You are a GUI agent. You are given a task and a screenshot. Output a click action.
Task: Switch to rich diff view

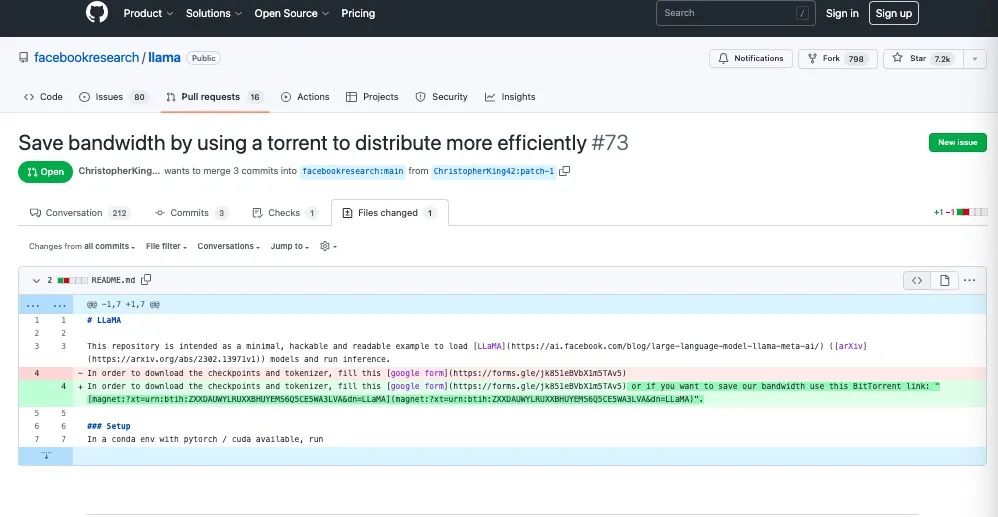pos(943,281)
